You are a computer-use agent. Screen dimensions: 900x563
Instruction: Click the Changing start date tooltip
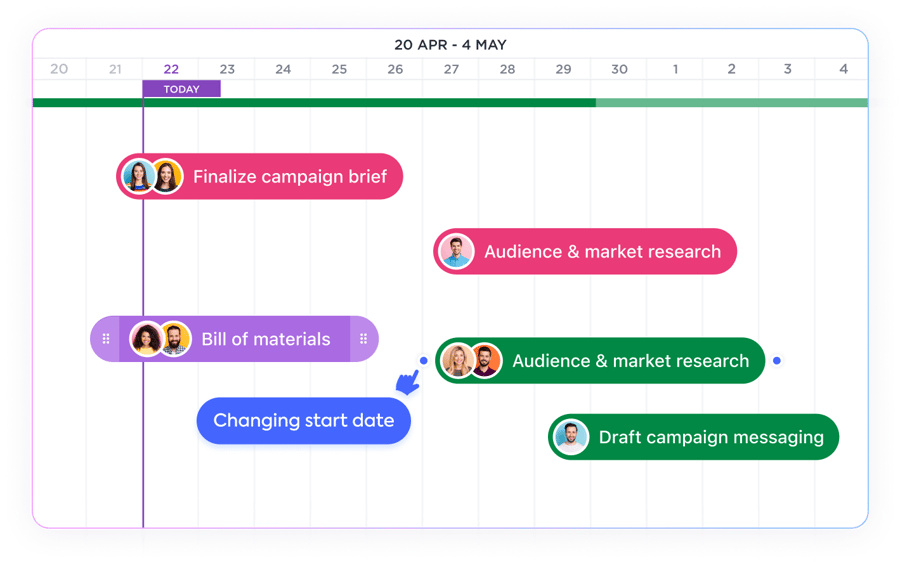click(x=304, y=421)
